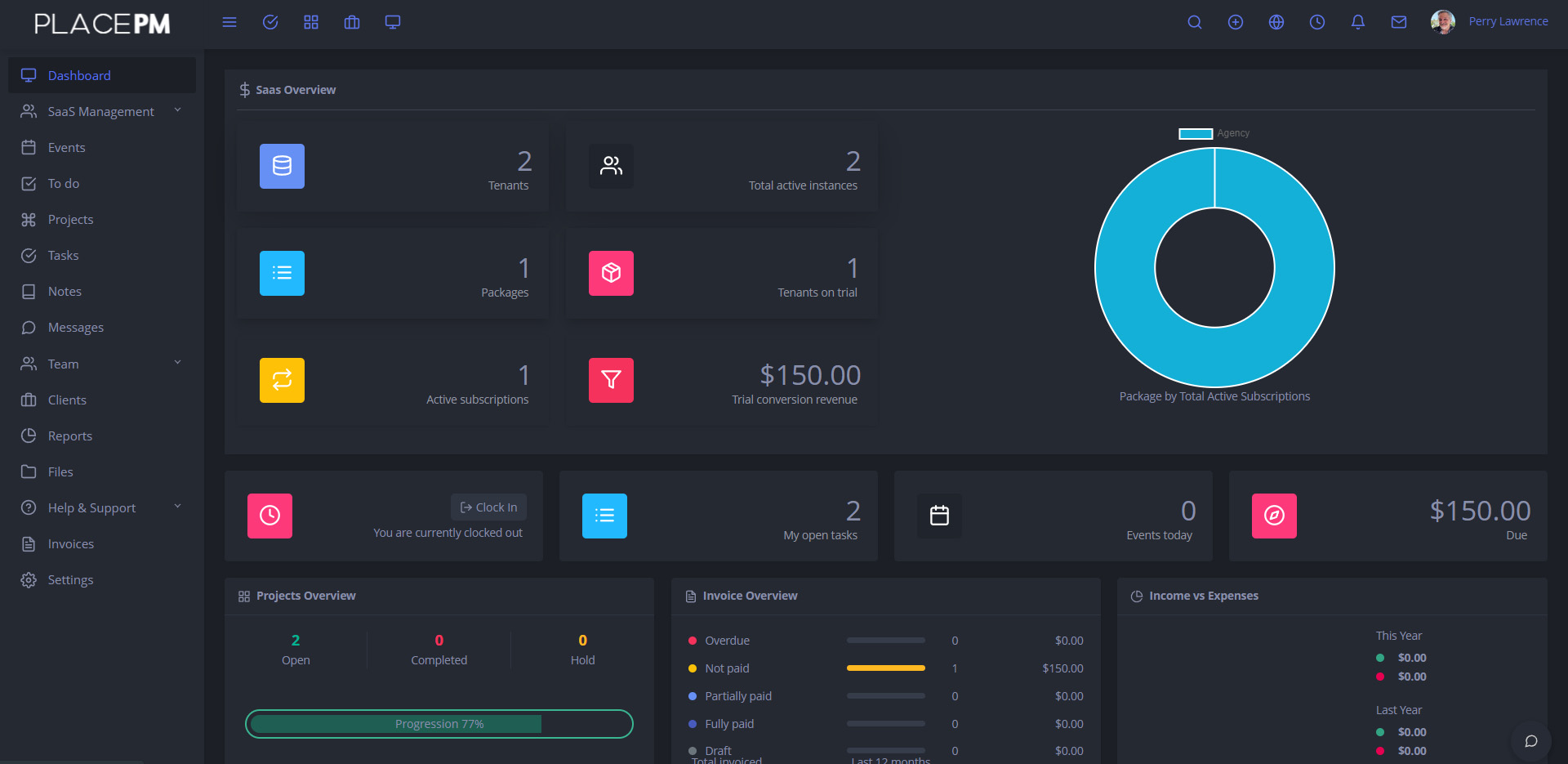Click the notification bell icon
Viewport: 1568px width, 764px height.
click(x=1357, y=22)
